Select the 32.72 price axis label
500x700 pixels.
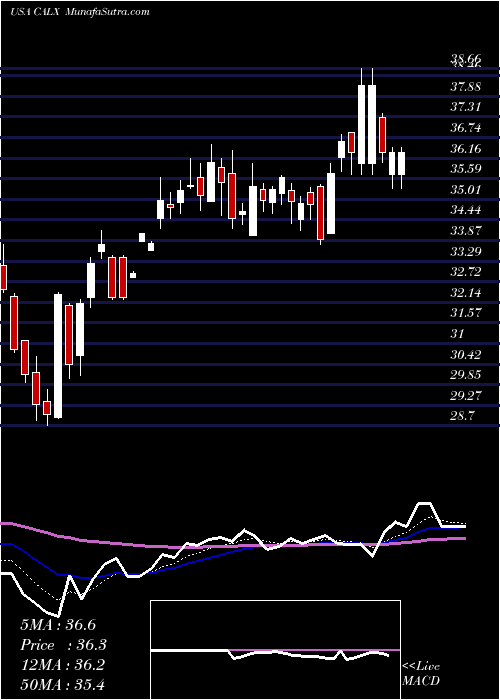(466, 272)
